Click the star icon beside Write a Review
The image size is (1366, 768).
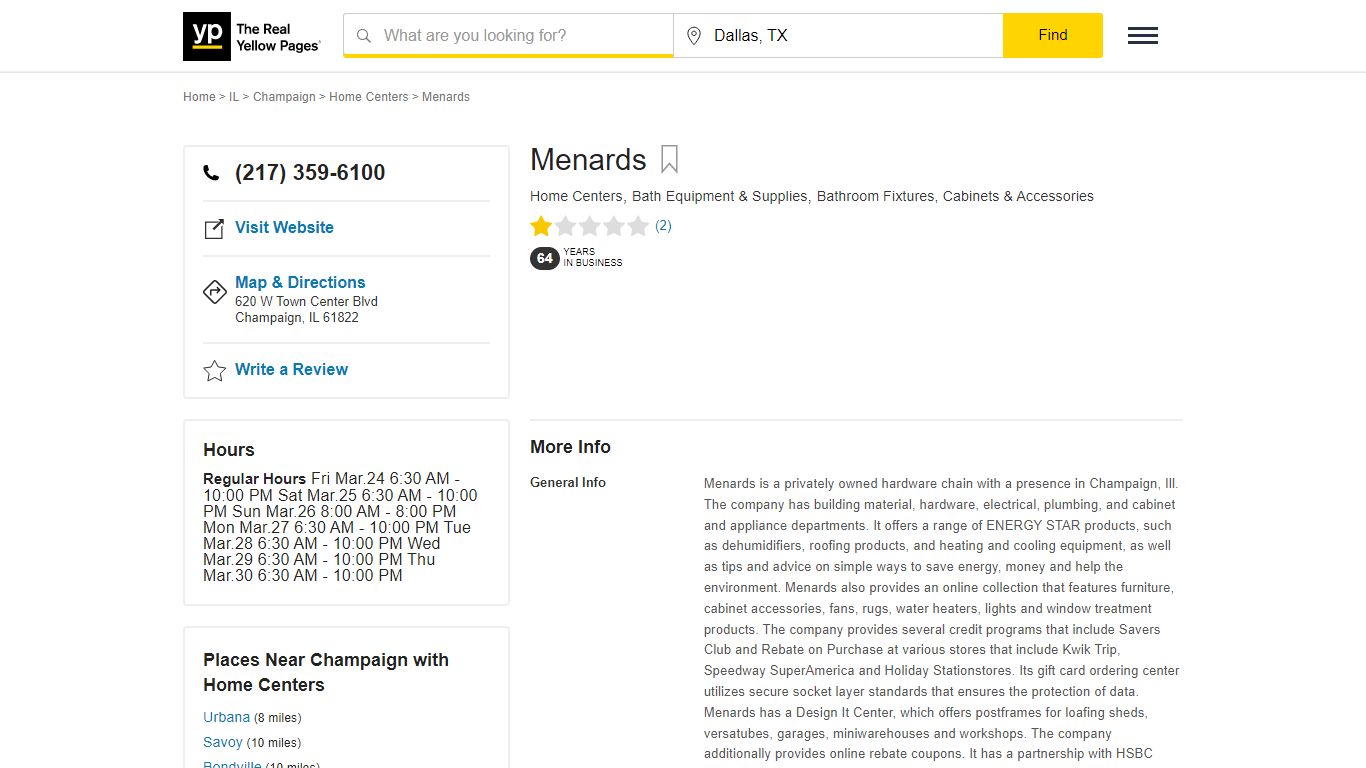tap(214, 371)
